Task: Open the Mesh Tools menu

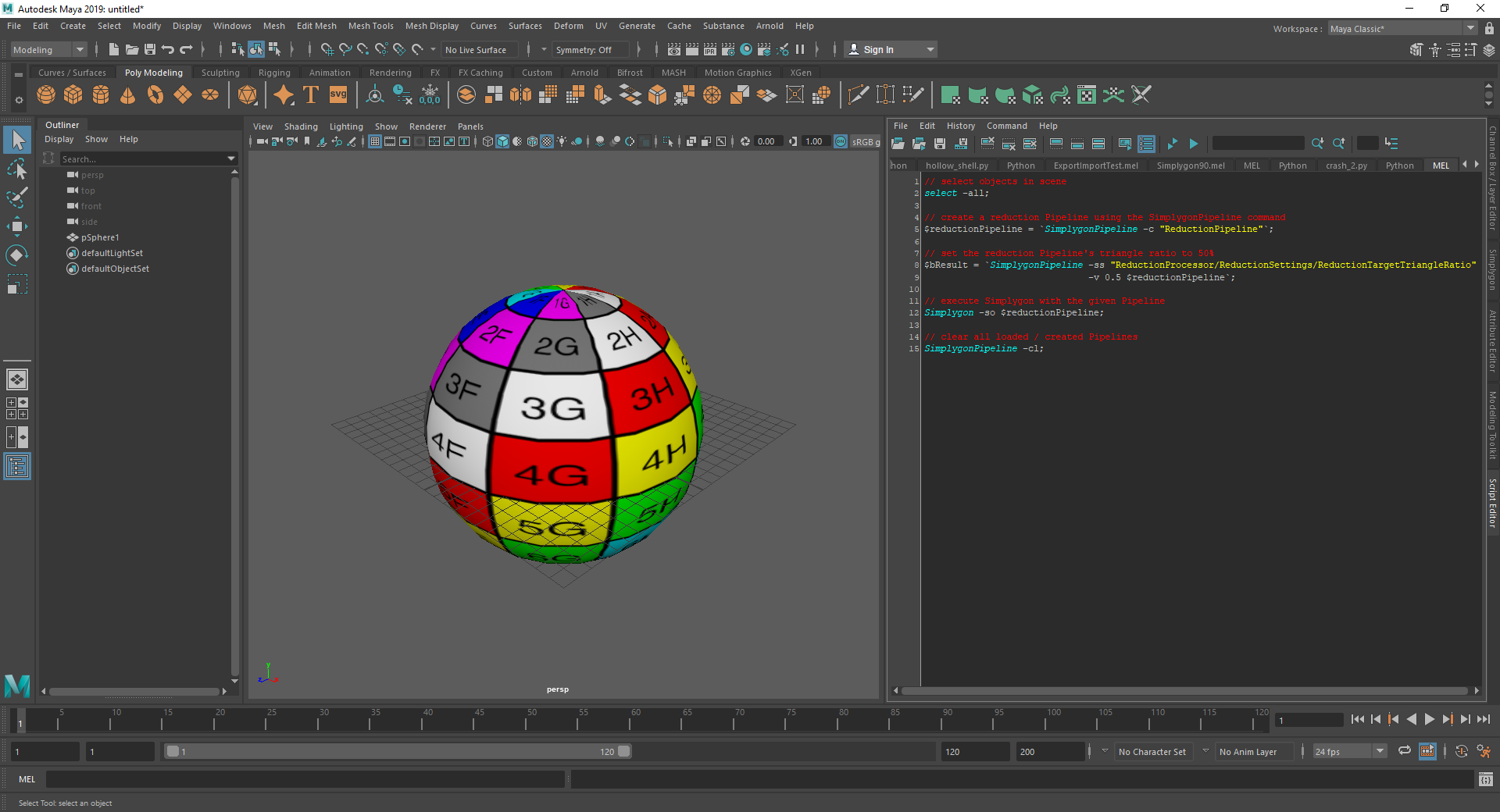Action: 370,26
